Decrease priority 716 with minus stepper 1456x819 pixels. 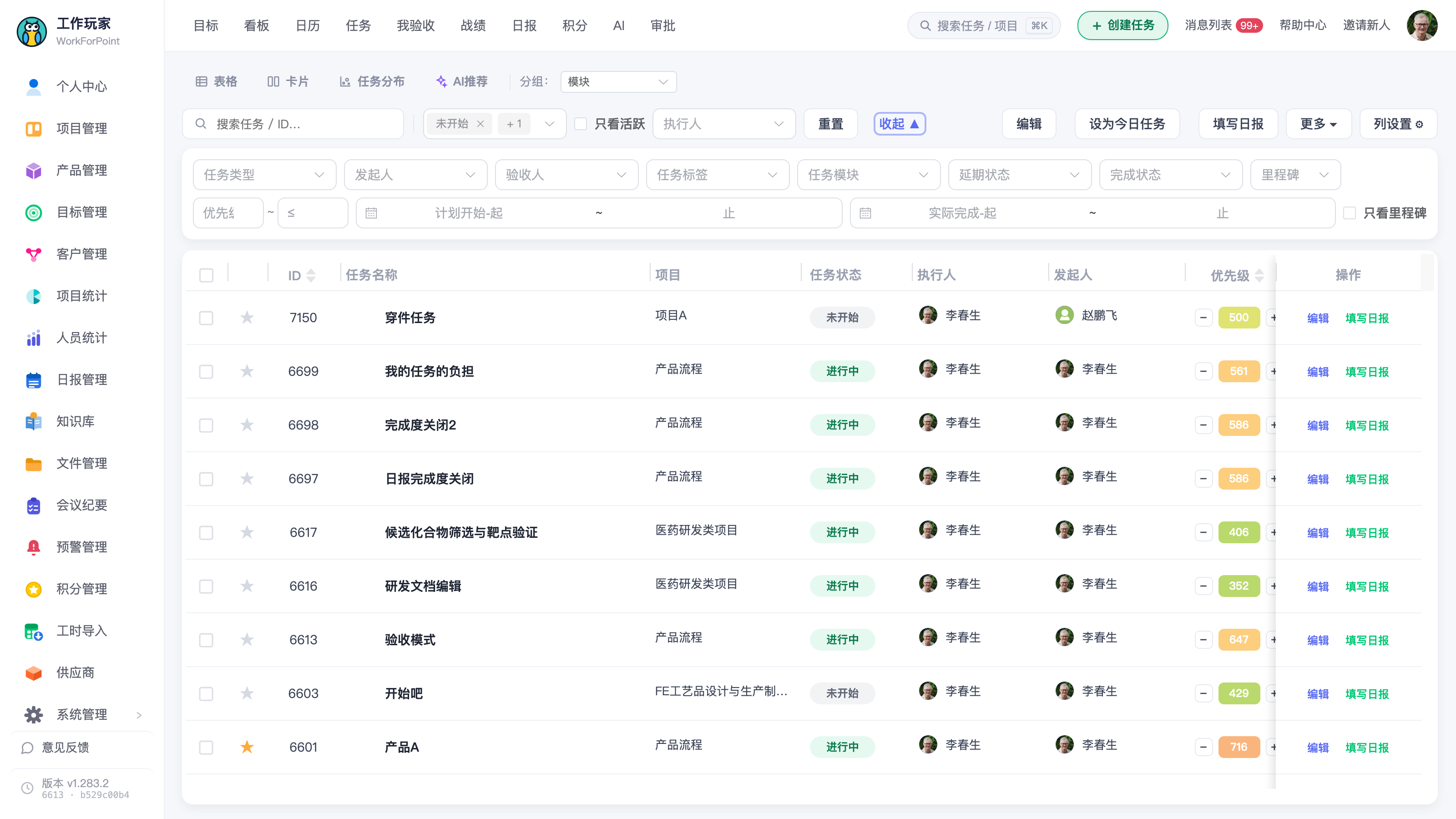1203,747
